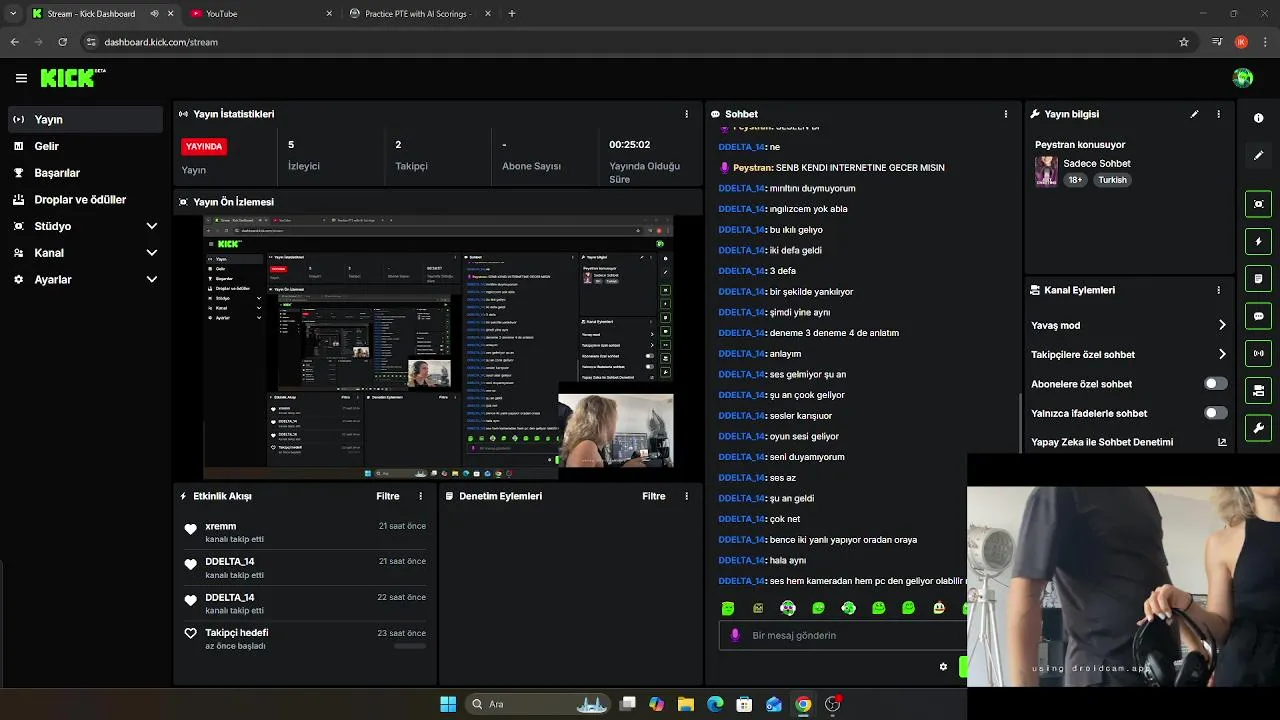Toggle Abonelere özel sohbet switch
The image size is (1280, 720).
tap(1216, 384)
